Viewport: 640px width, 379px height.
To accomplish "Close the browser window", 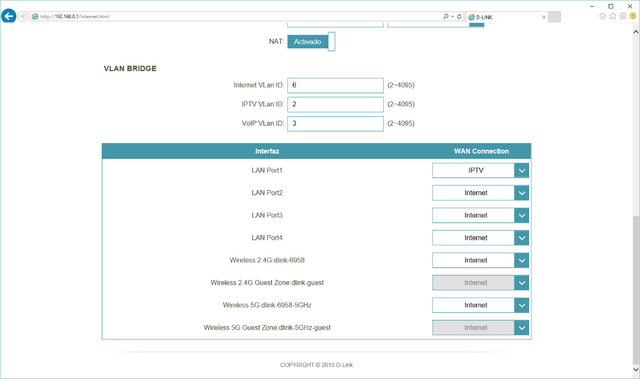I will pos(630,6).
